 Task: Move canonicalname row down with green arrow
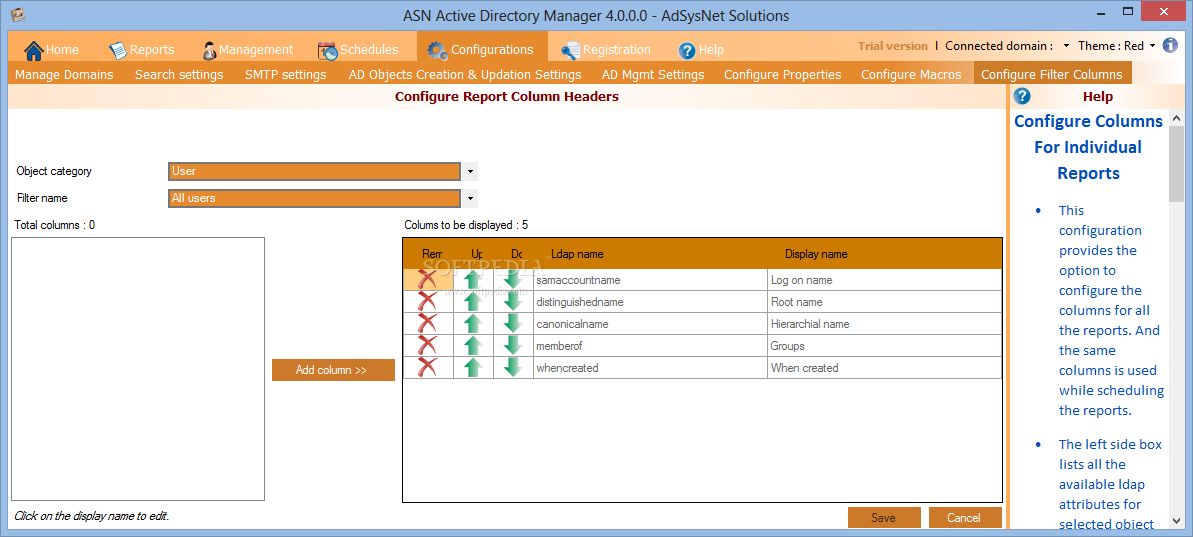513,324
